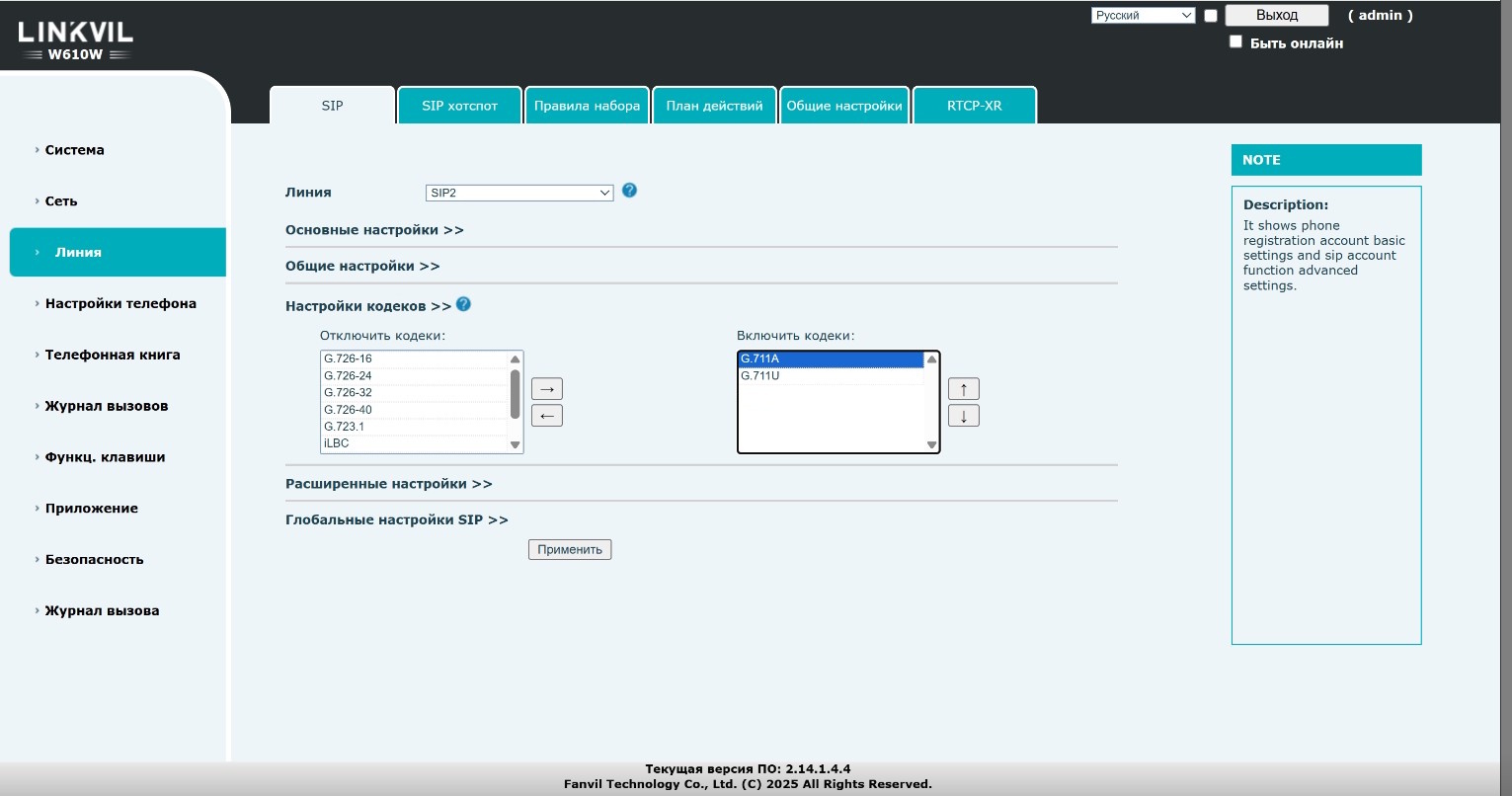Click the help icon next to Линия dropdown
Image resolution: width=1512 pixels, height=796 pixels.
629,191
